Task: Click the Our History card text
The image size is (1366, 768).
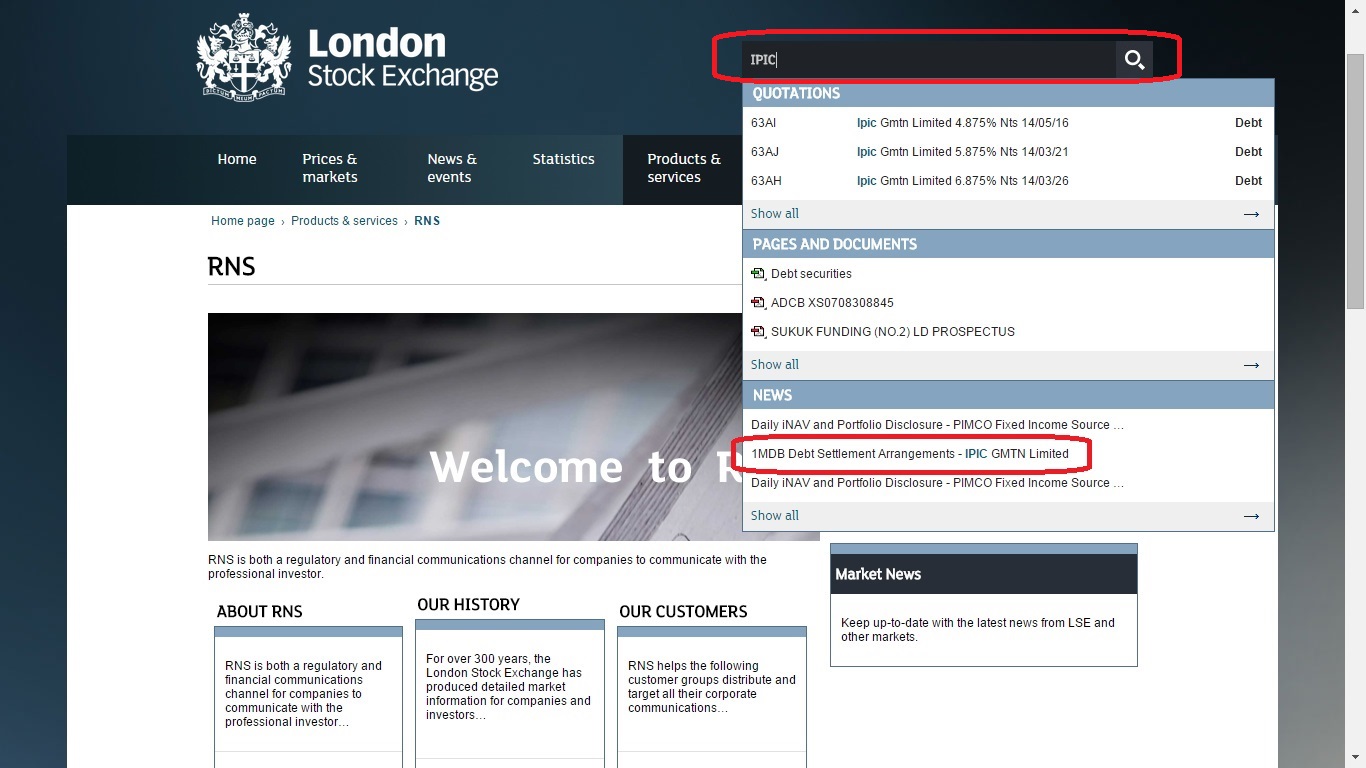Action: point(508,687)
